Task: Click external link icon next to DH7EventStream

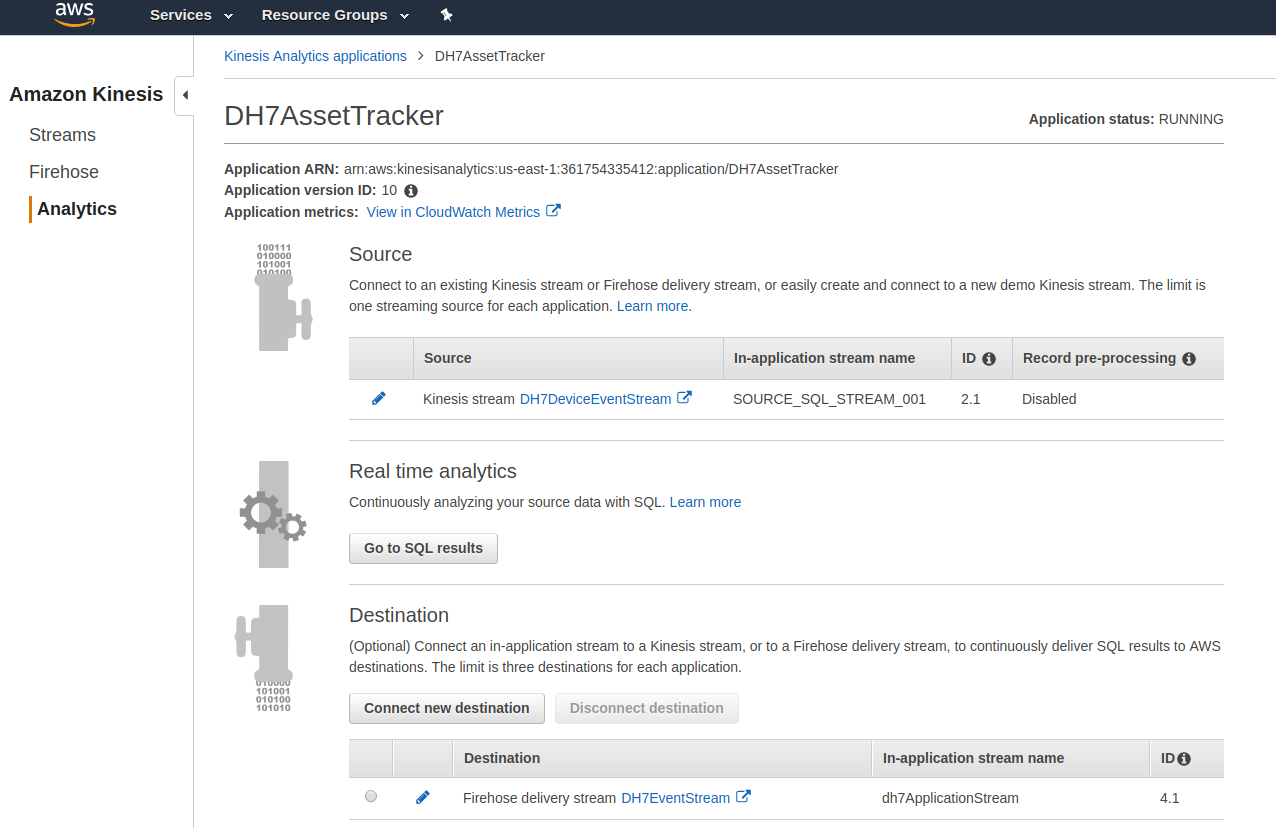Action: pyautogui.click(x=743, y=796)
